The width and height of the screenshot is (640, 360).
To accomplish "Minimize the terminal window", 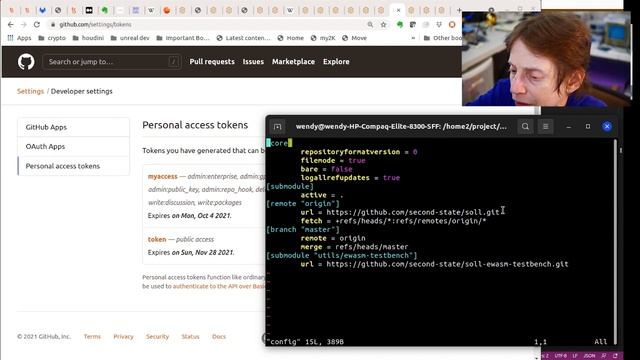I will (x=569, y=127).
